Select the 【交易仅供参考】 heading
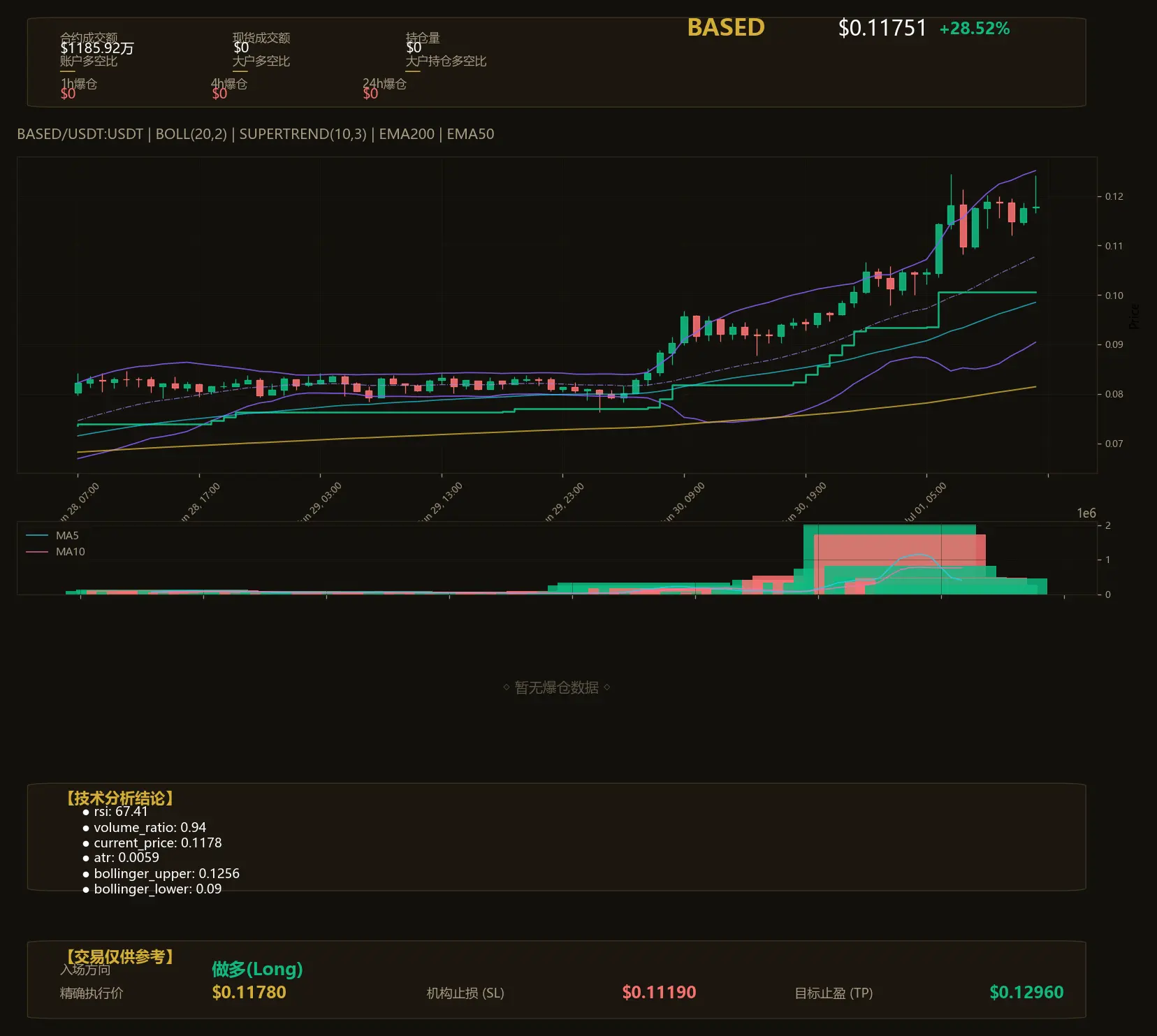 click(x=120, y=956)
